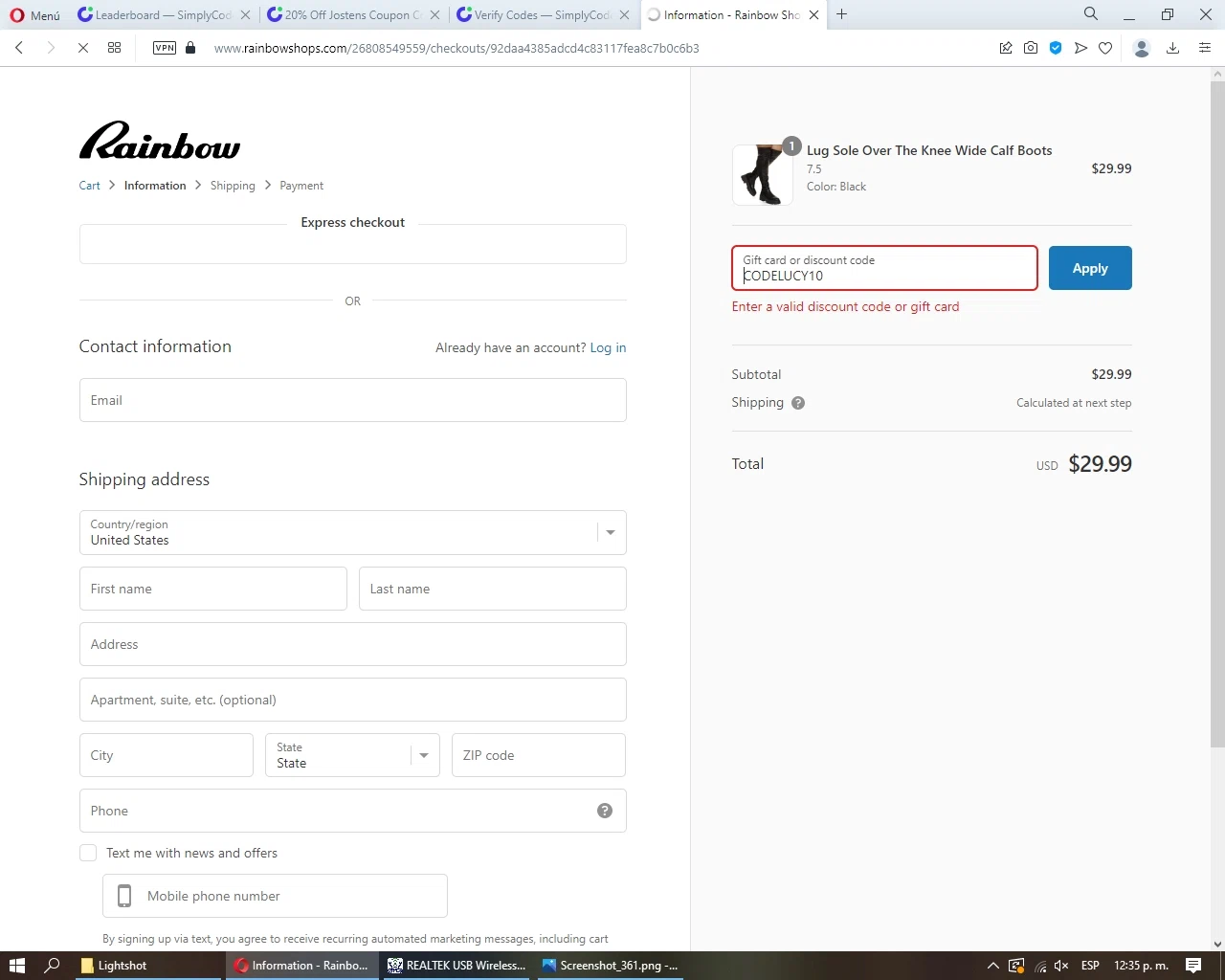Screen dimensions: 1225x980
Task: Open the Speed Dial grid icon
Action: tap(114, 48)
